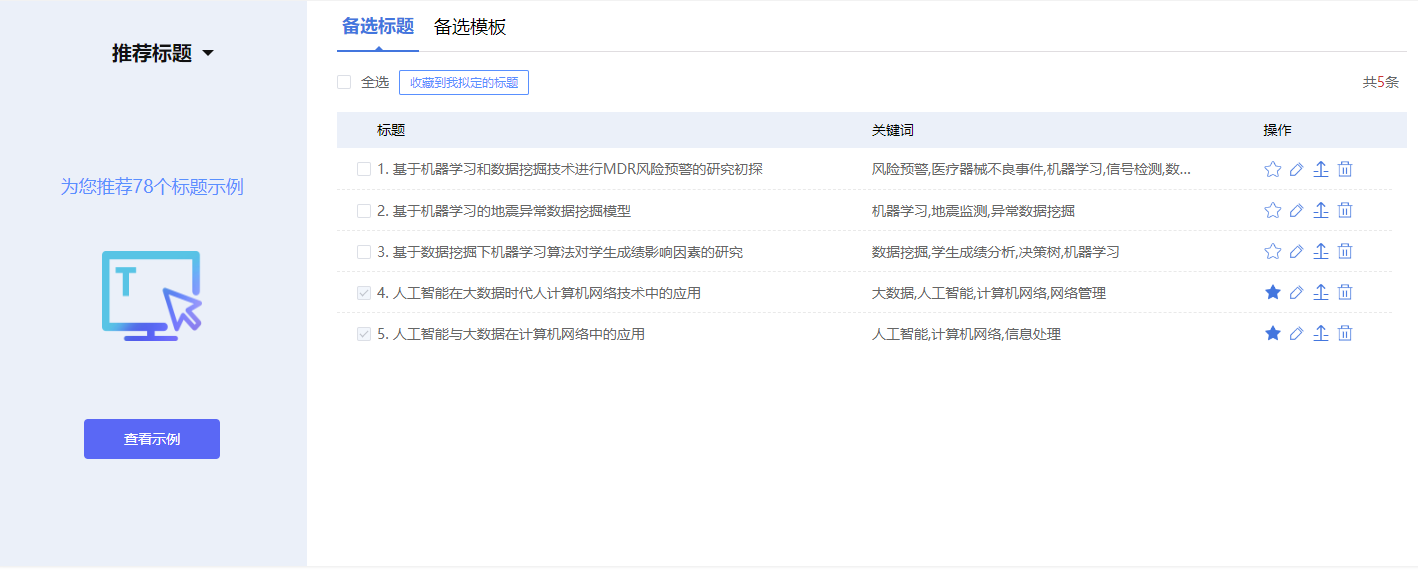The image size is (1418, 582).
Task: Remove the second title via the delete icon
Action: (1345, 210)
